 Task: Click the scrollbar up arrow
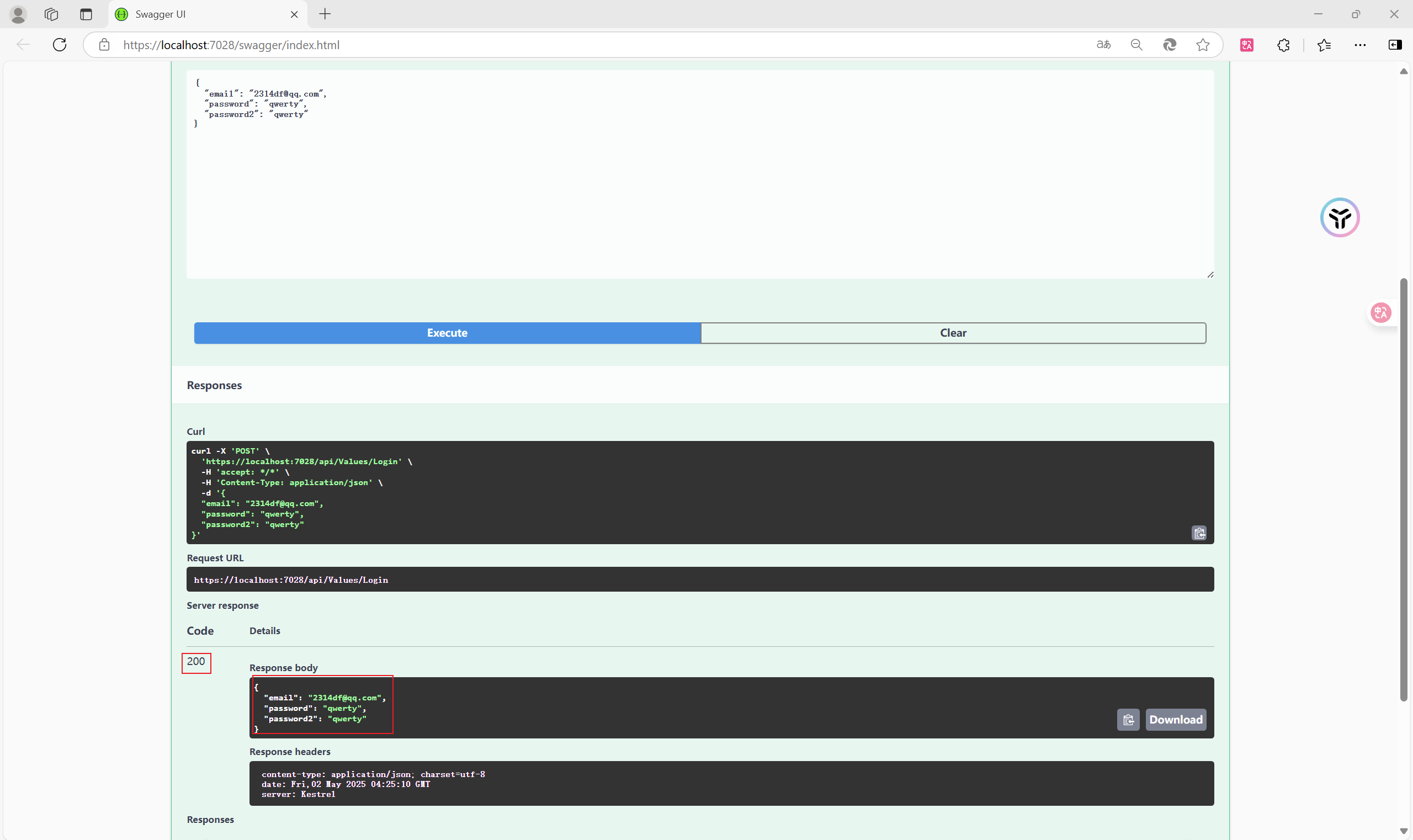pyautogui.click(x=1404, y=71)
